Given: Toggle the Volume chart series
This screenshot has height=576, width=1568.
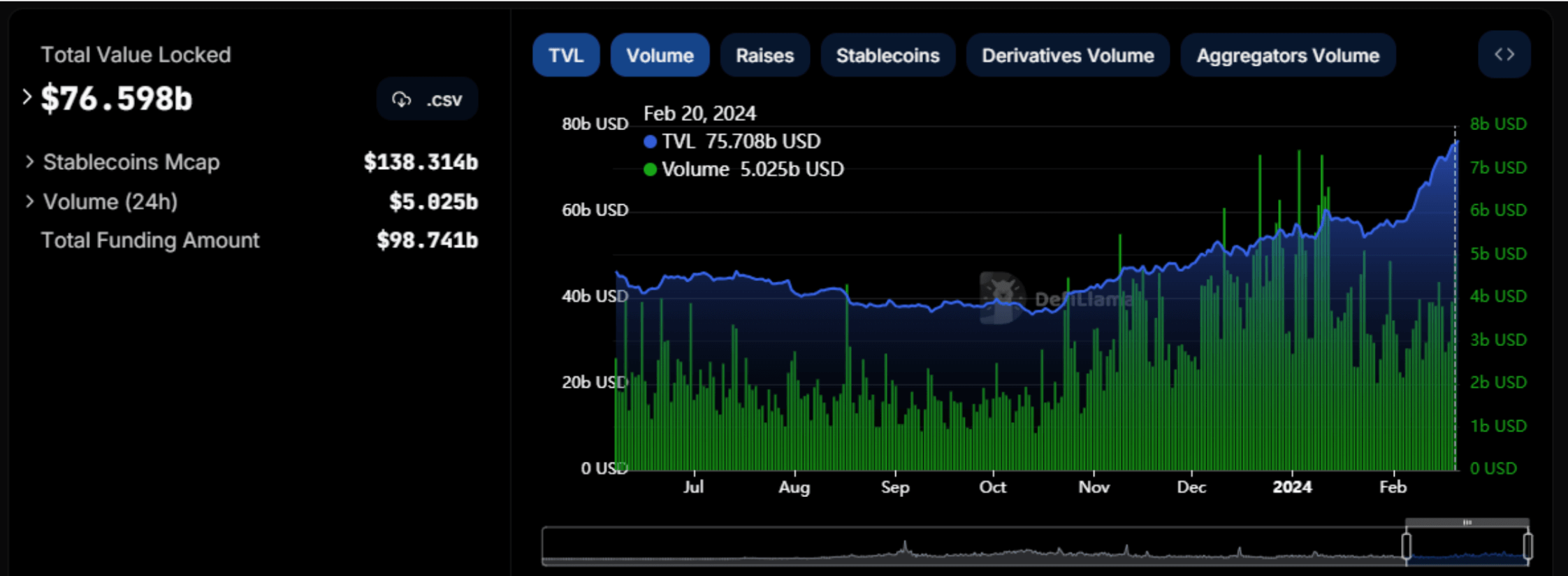Looking at the screenshot, I should 660,55.
